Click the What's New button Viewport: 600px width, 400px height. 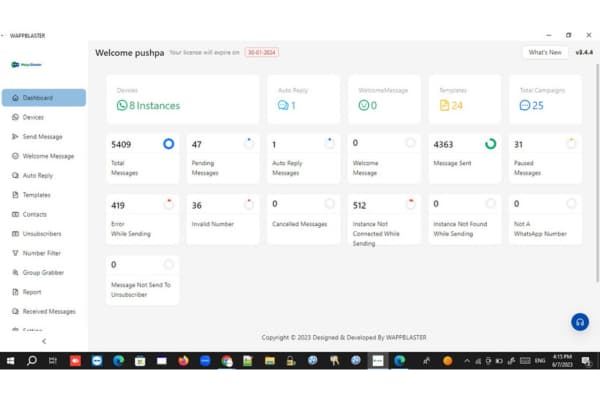coord(544,52)
